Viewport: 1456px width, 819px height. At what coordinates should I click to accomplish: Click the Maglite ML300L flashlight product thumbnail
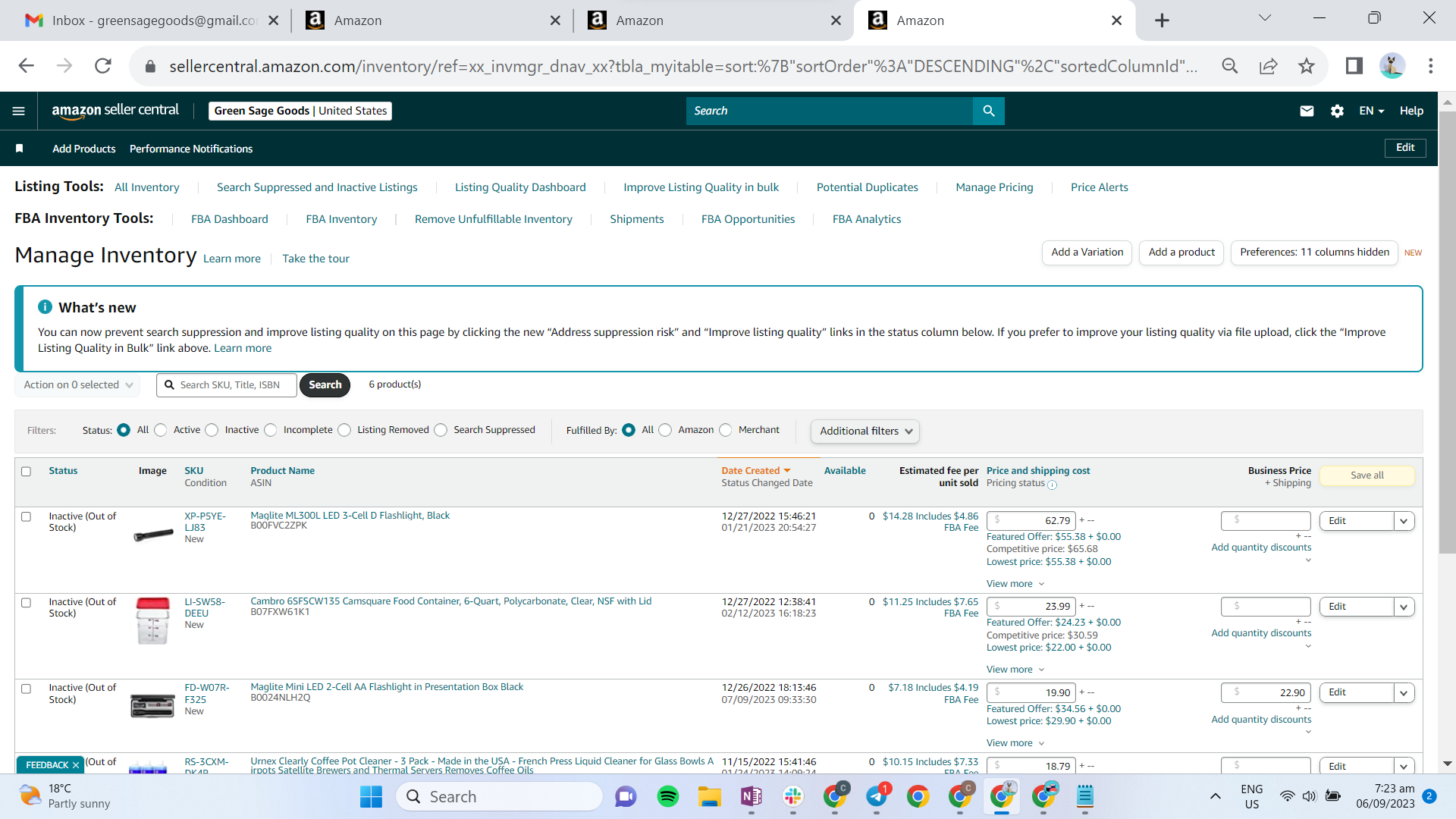point(153,535)
